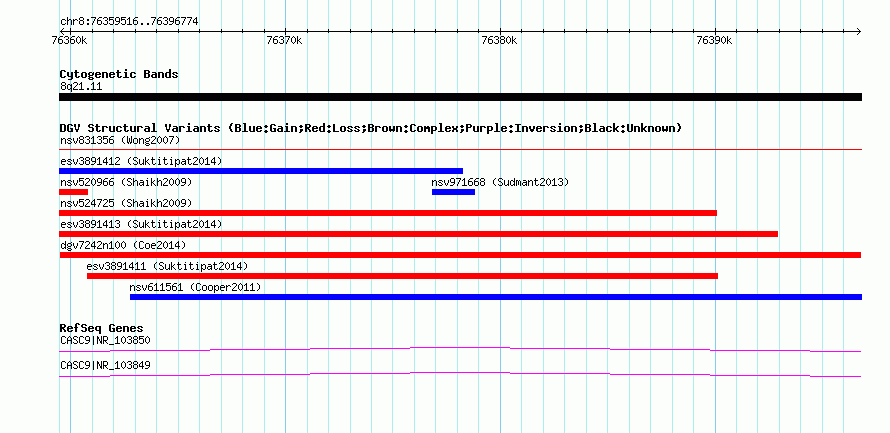Open variant label nsv971668 (Sudmant2013)
Viewport: 890px width, 433px height.
coord(500,183)
